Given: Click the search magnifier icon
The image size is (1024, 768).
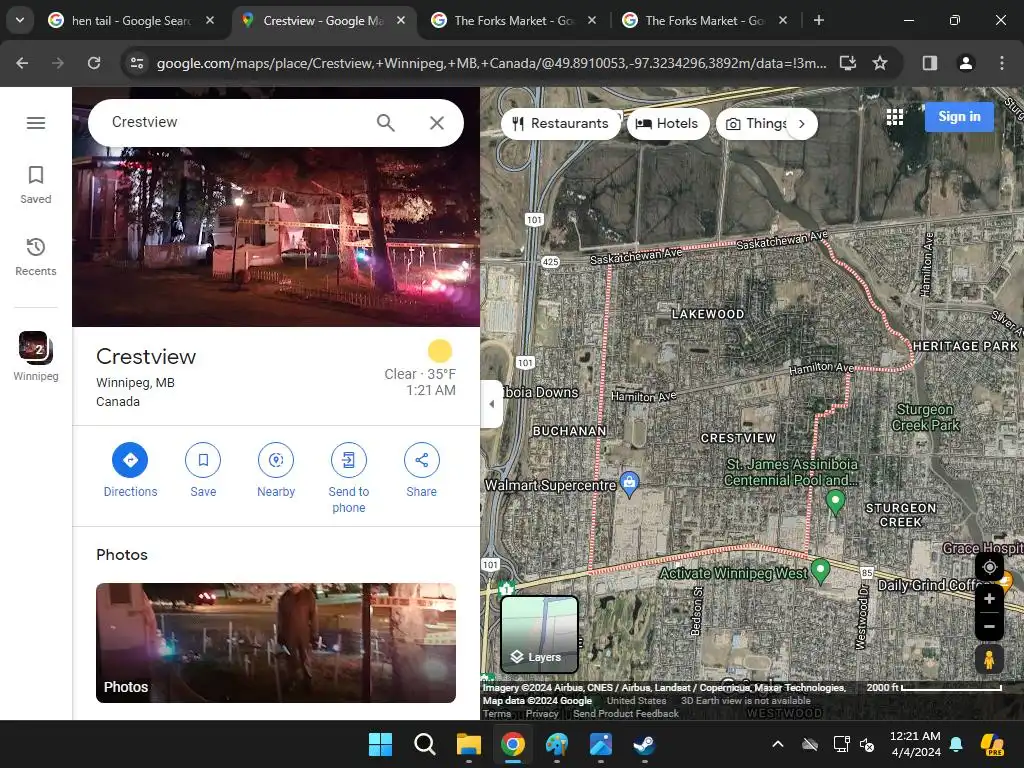Looking at the screenshot, I should 385,123.
